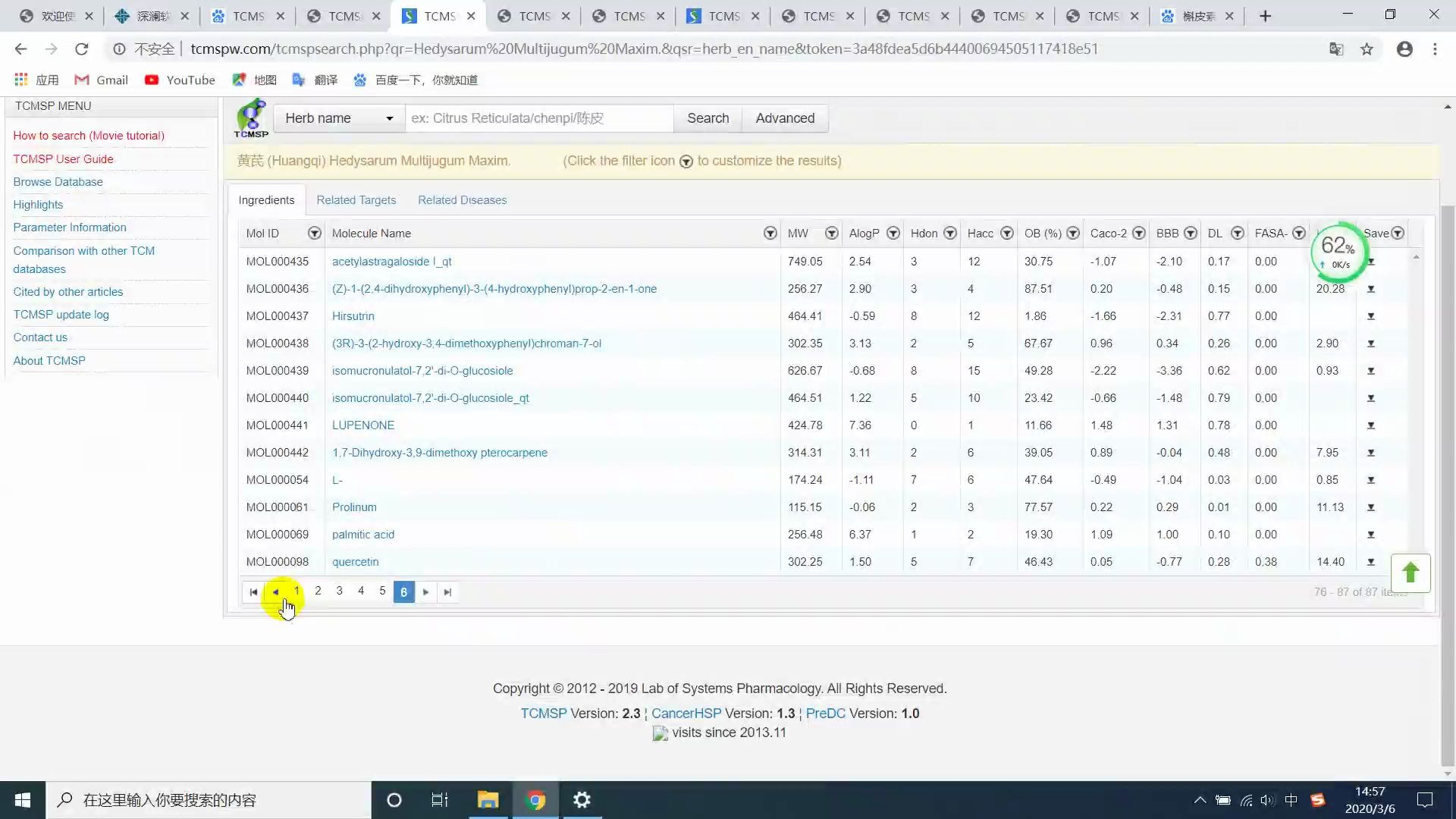
Task: Click the quercetin molecule link
Action: [x=356, y=561]
